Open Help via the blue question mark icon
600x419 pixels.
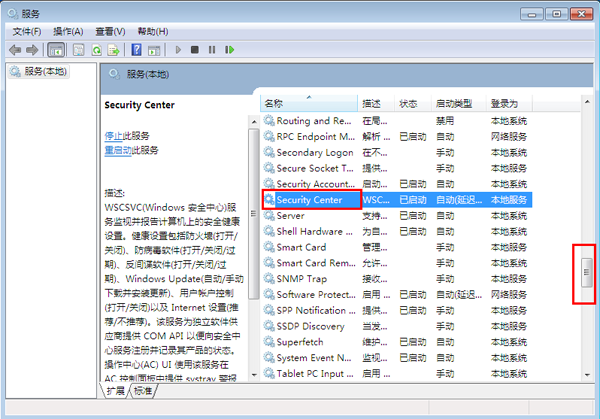[135, 49]
